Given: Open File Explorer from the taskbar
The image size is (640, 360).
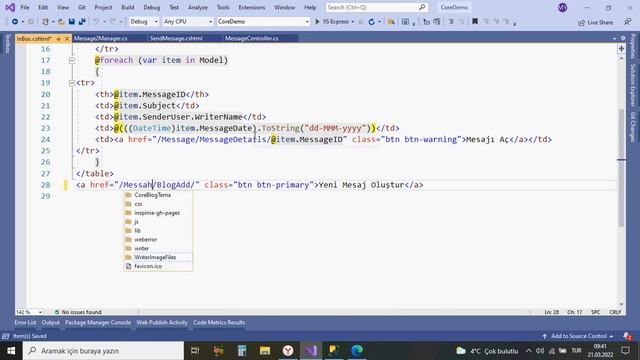Looking at the screenshot, I should point(265,351).
